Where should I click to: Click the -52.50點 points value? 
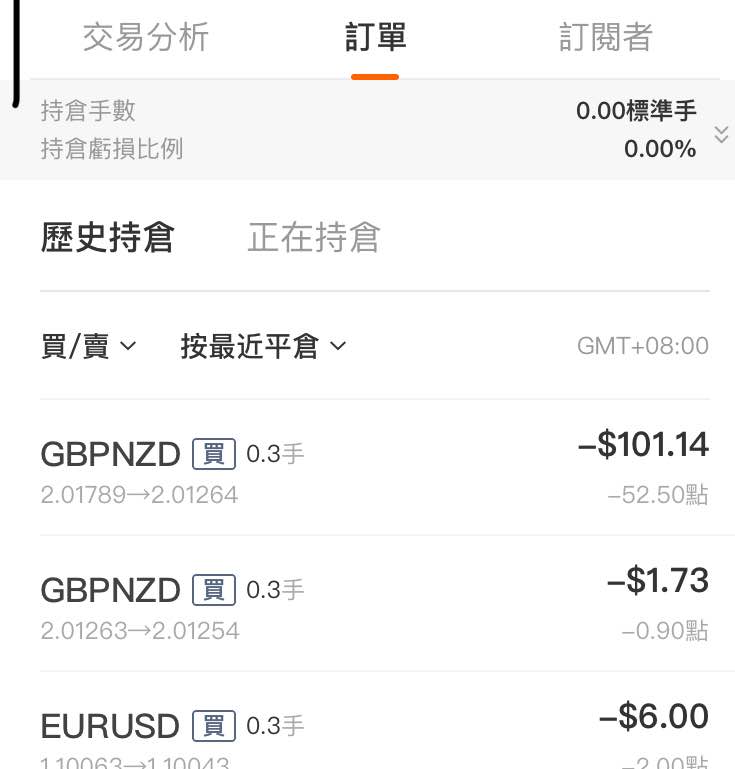[658, 494]
